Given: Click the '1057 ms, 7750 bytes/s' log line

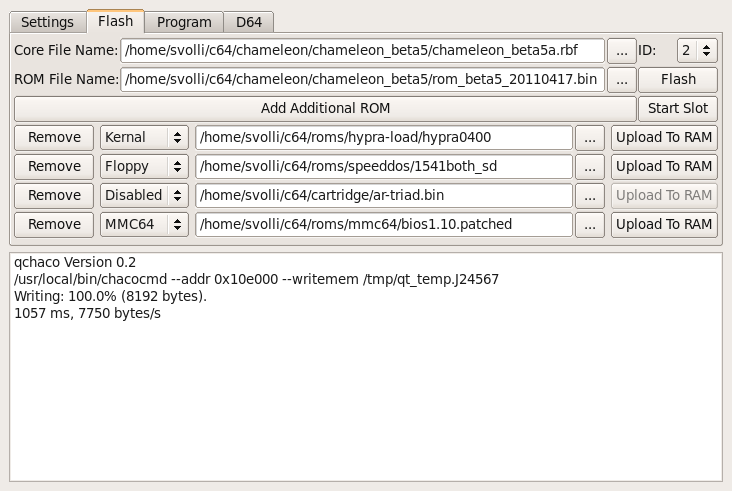Looking at the screenshot, I should click(87, 313).
